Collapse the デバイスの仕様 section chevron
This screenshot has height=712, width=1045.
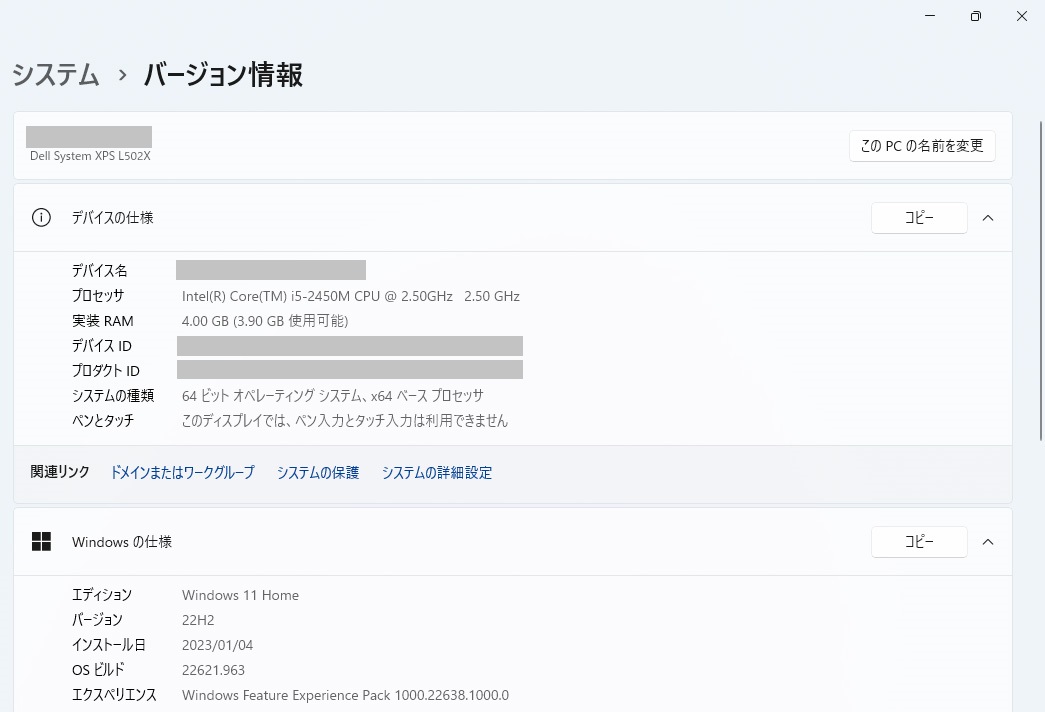(x=988, y=218)
